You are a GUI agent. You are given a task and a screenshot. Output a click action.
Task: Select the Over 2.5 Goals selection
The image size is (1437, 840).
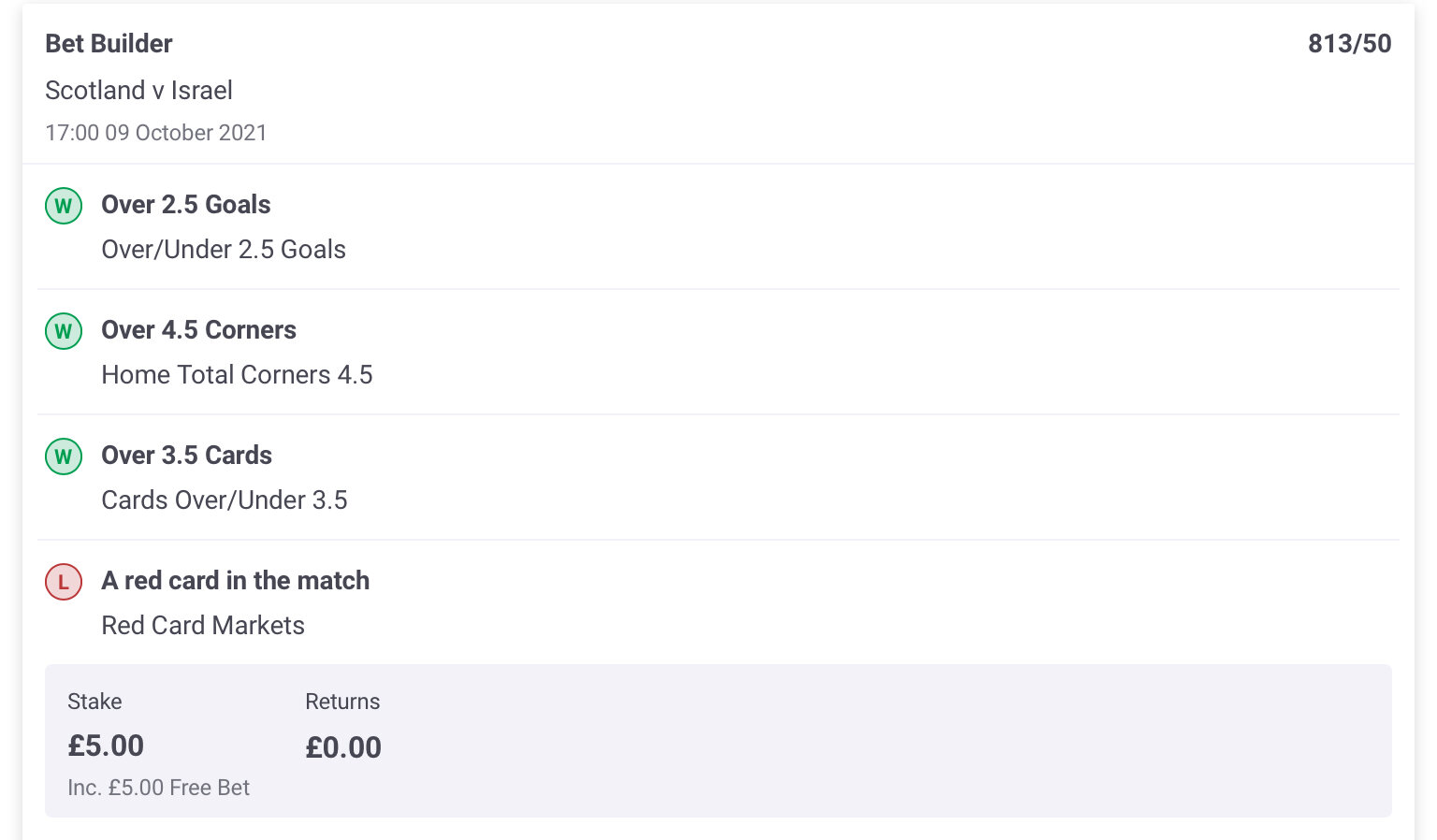(x=186, y=205)
